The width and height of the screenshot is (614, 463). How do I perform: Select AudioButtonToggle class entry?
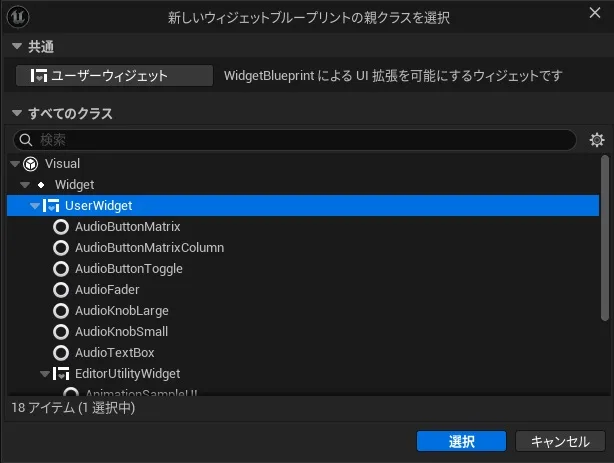coord(128,268)
